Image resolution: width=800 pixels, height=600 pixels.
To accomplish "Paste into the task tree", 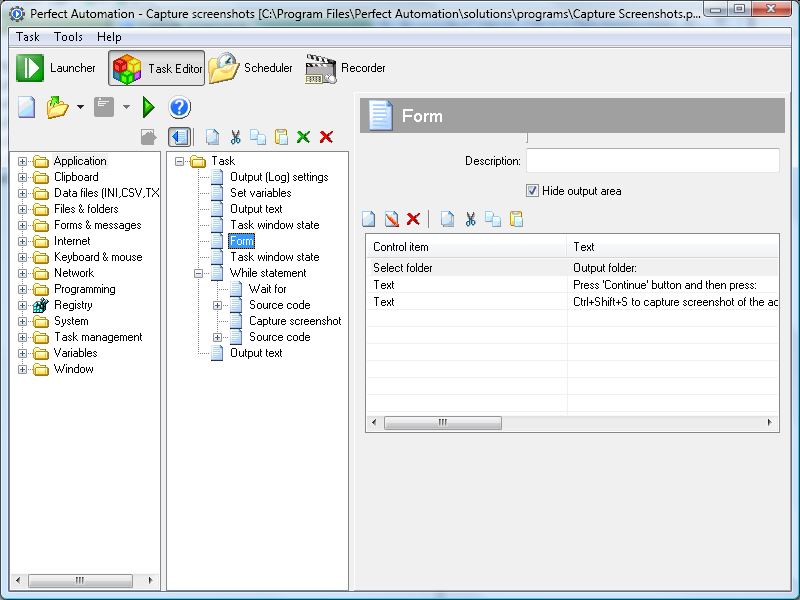I will (281, 137).
